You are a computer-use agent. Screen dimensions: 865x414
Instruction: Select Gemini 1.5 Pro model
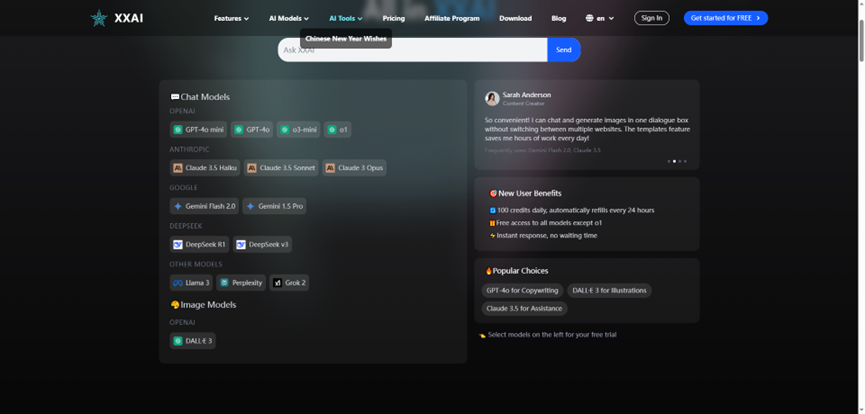[274, 206]
